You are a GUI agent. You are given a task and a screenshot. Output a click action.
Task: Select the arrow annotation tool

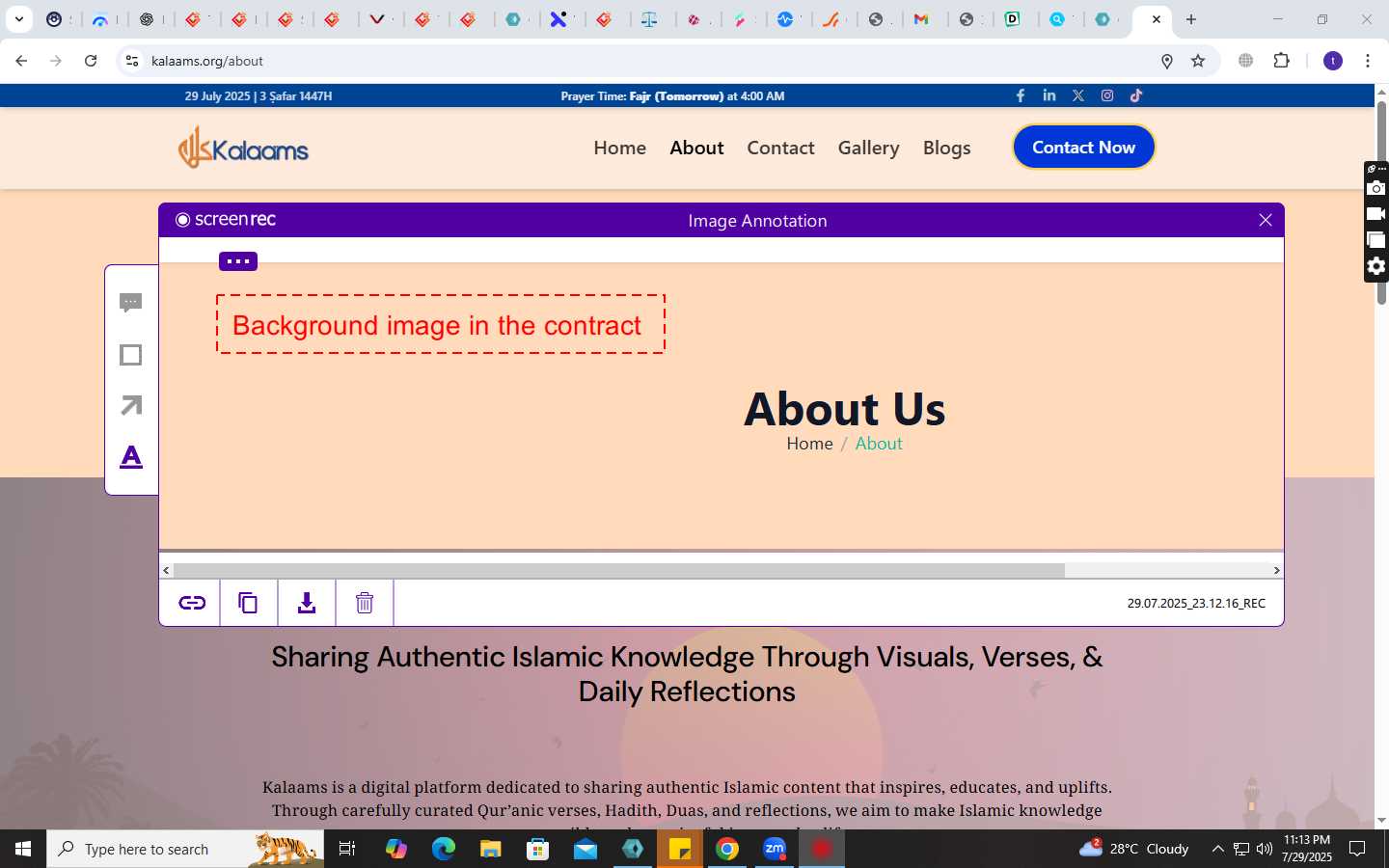(131, 405)
